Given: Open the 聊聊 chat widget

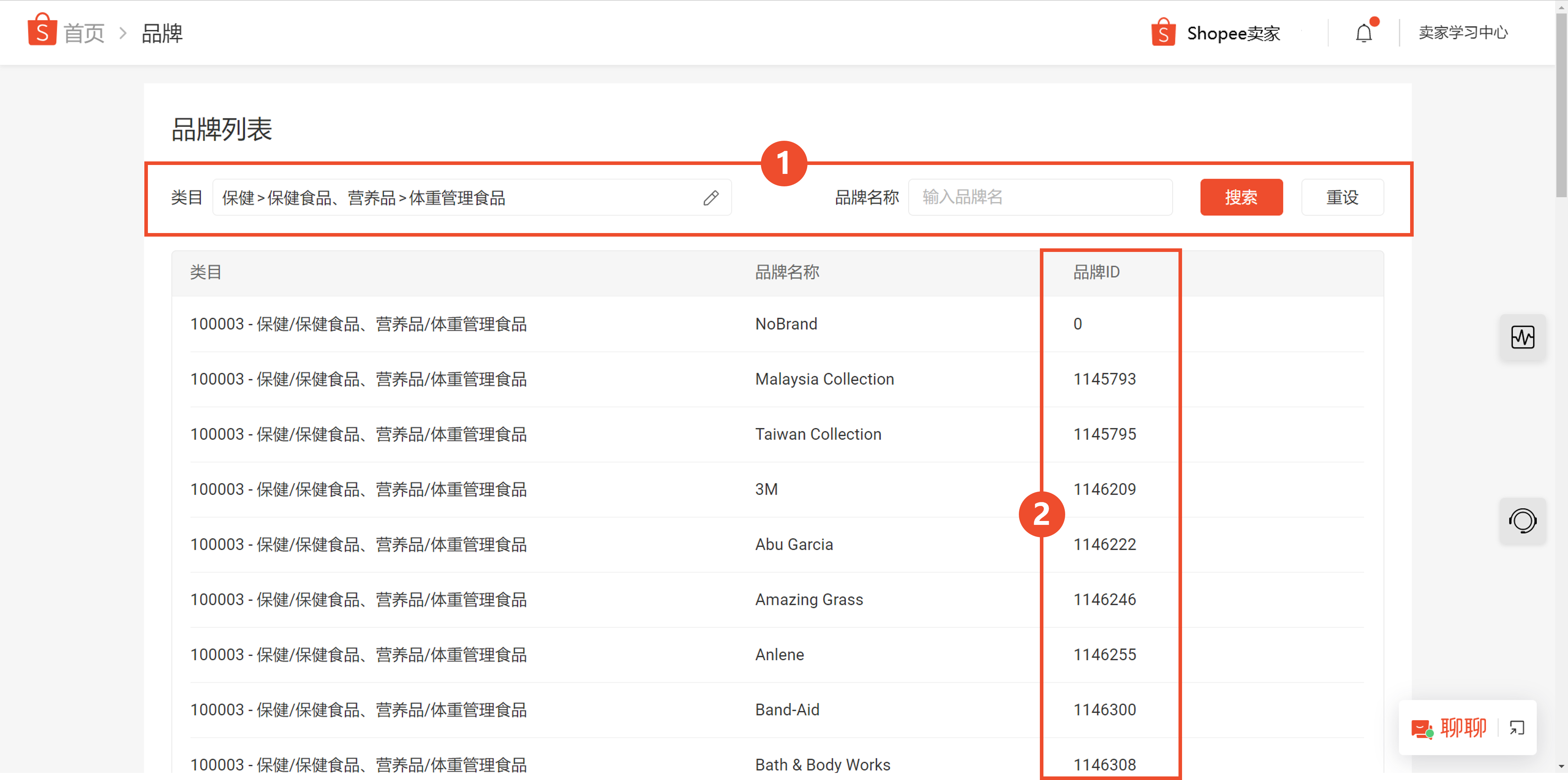Looking at the screenshot, I should [1467, 728].
